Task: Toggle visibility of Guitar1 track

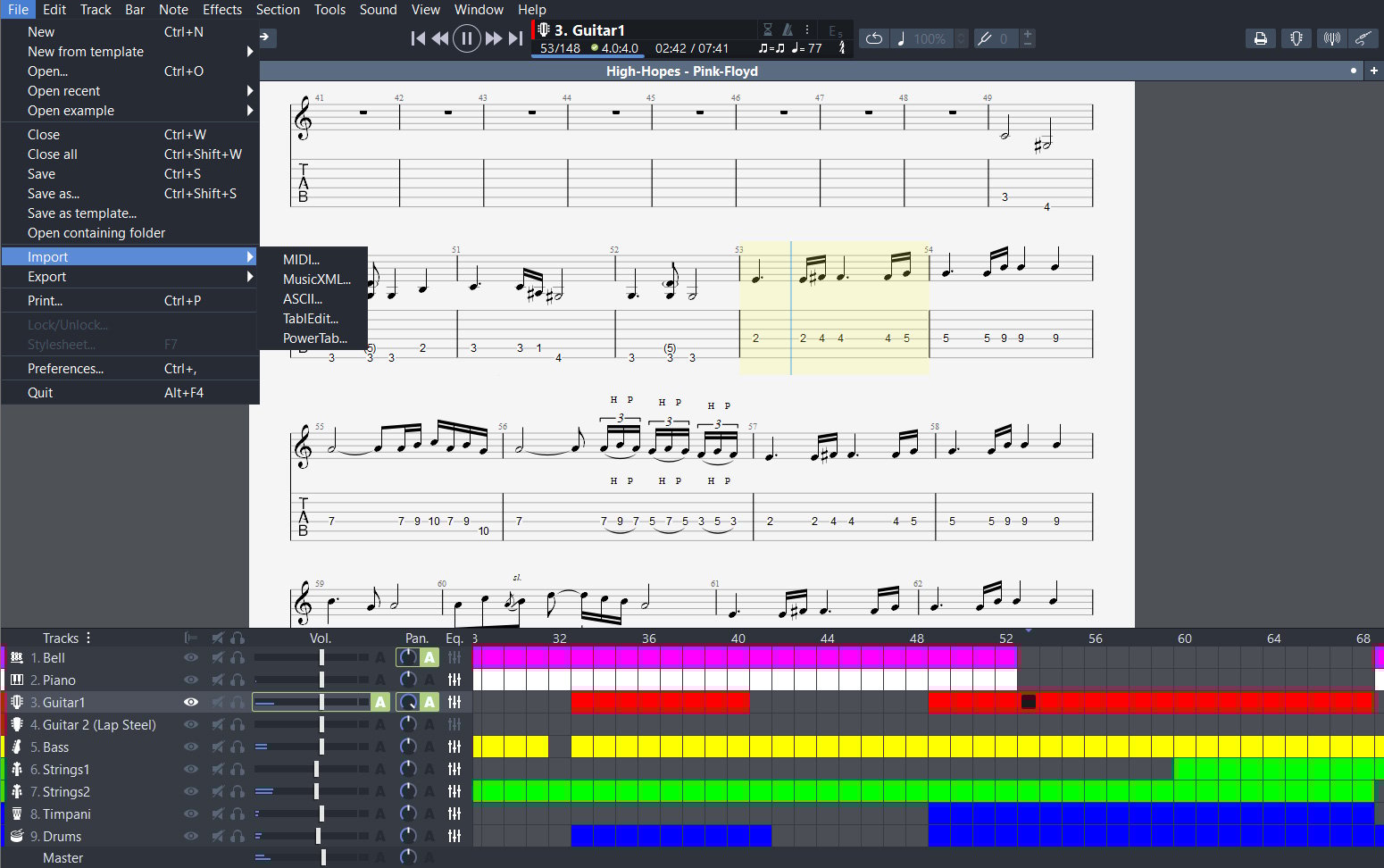Action: click(x=191, y=702)
